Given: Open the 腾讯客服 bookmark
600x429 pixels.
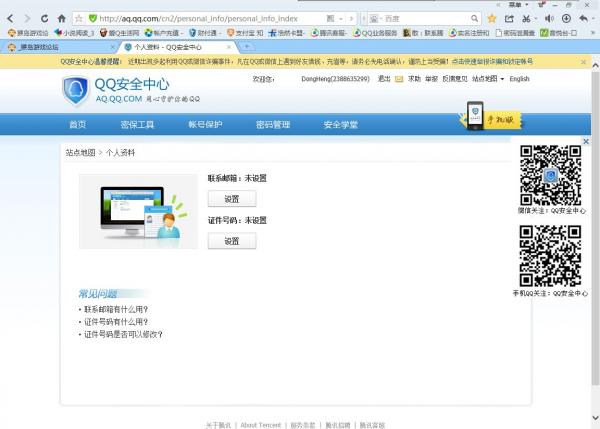Looking at the screenshot, I should coord(329,33).
